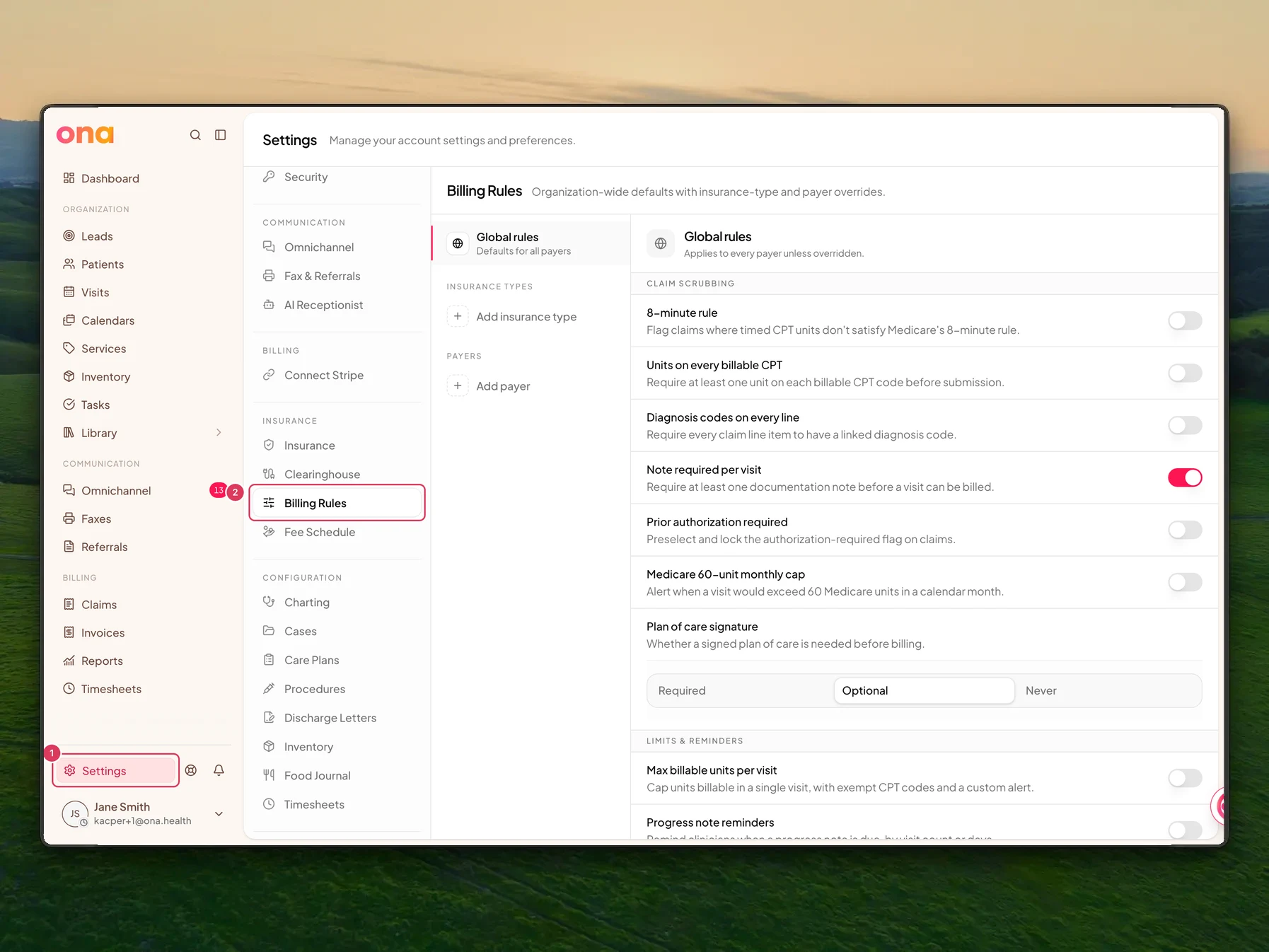Open Discharge Letters configuration
Screen dimensions: 1269x952
[337, 718]
